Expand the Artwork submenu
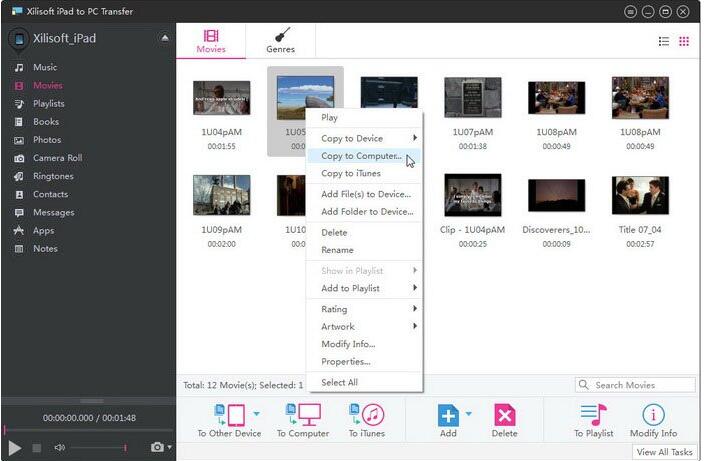This screenshot has width=704, height=461. coord(415,326)
